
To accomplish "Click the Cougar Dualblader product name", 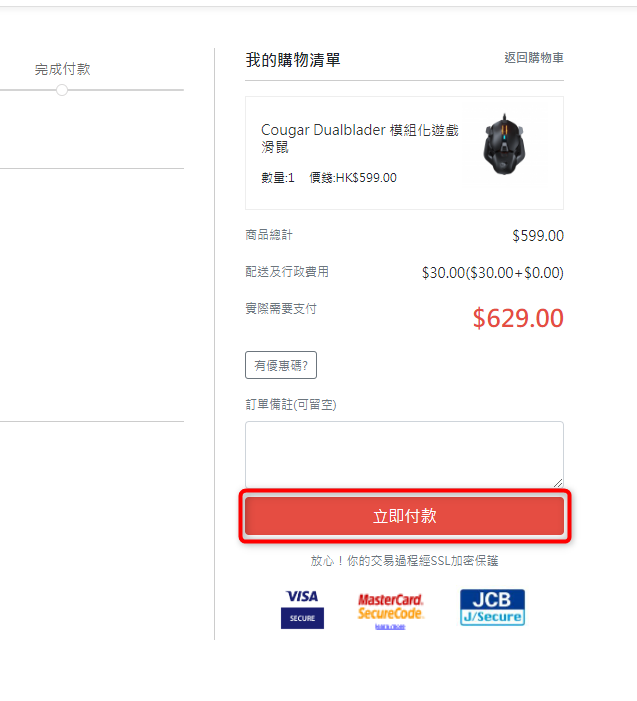I will 360,138.
